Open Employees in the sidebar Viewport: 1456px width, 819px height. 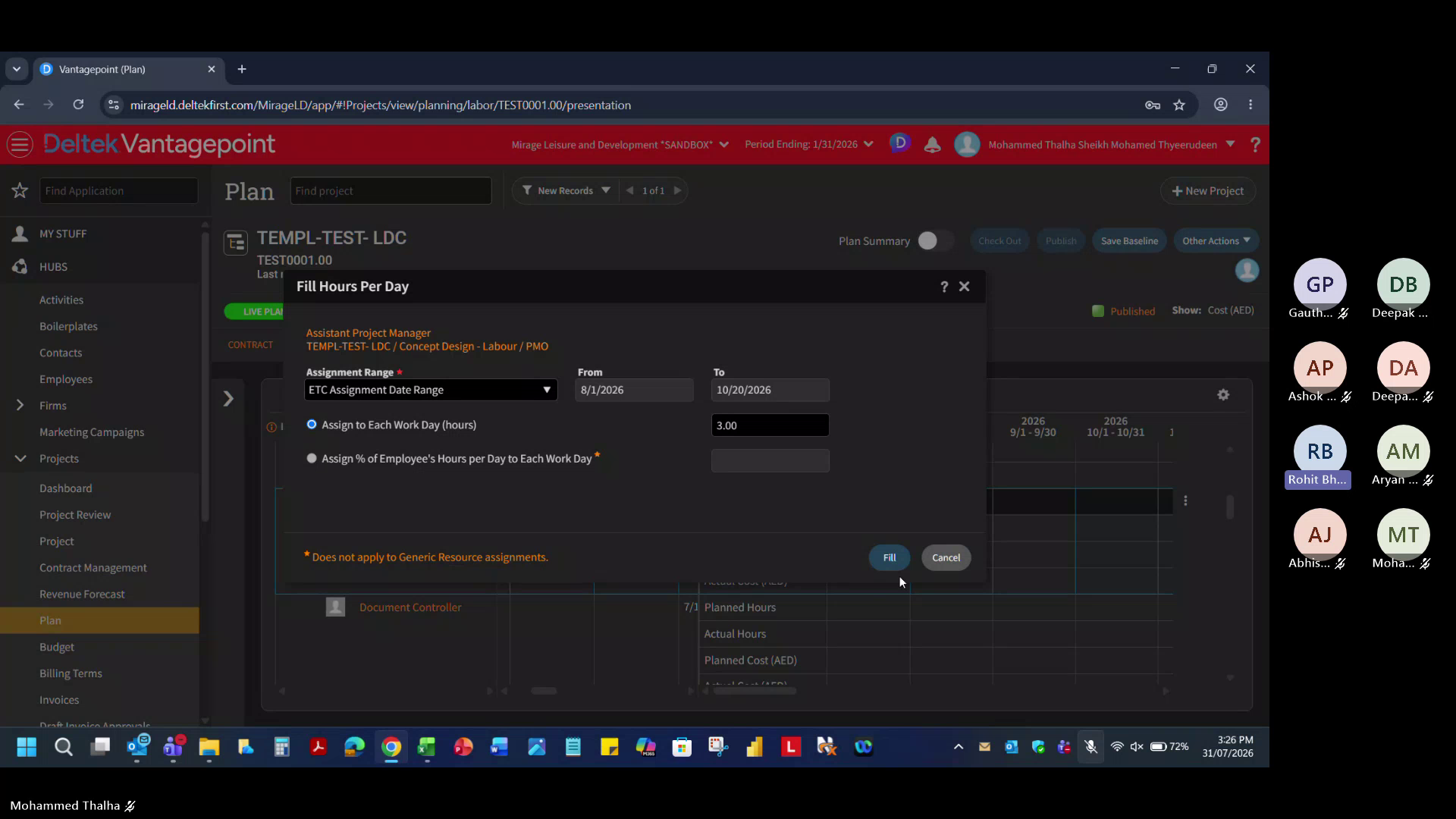click(66, 379)
